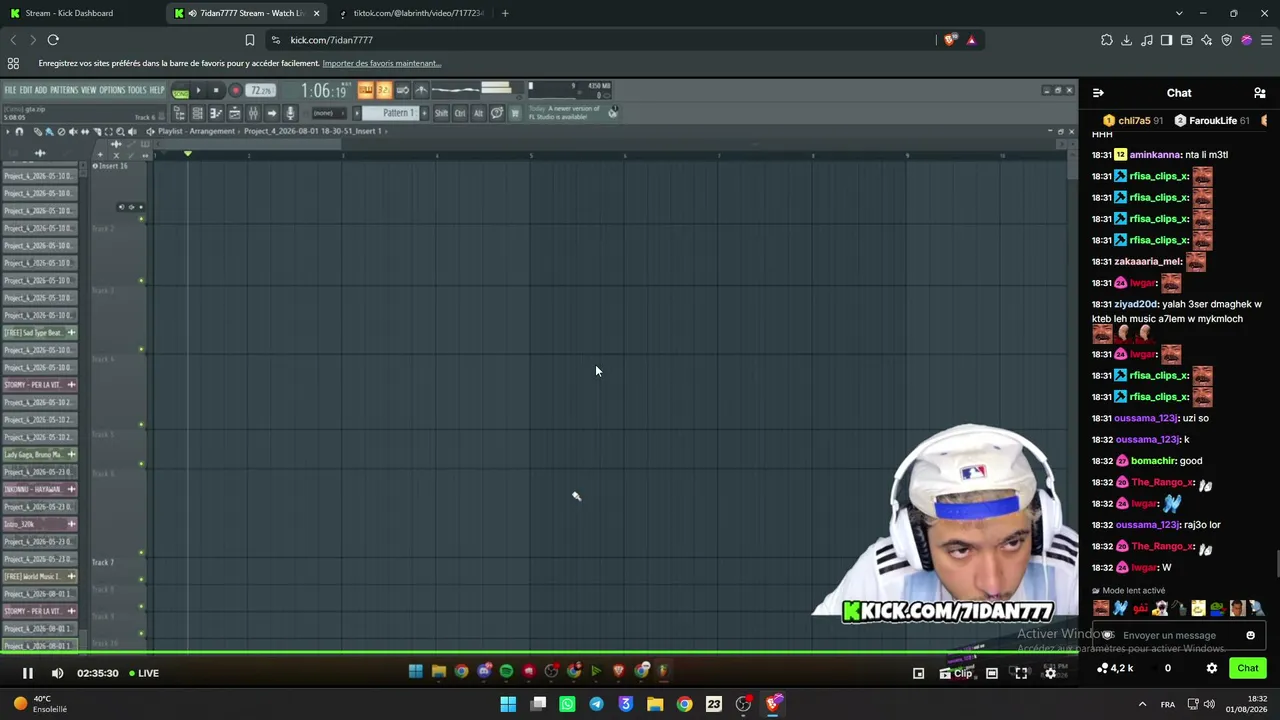
Task: Open FL Studio's TOOLS menu in the stream
Action: [x=137, y=90]
